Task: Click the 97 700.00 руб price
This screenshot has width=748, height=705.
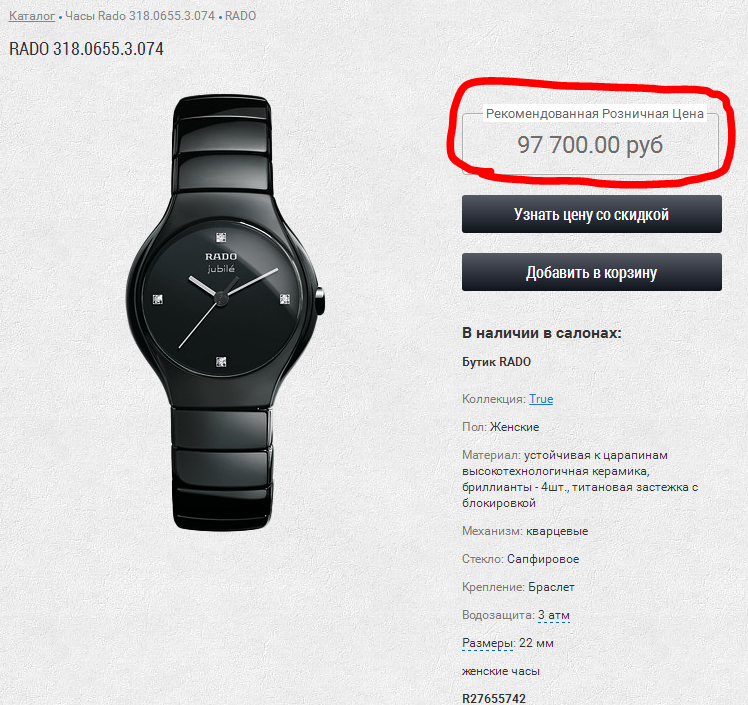Action: [590, 145]
